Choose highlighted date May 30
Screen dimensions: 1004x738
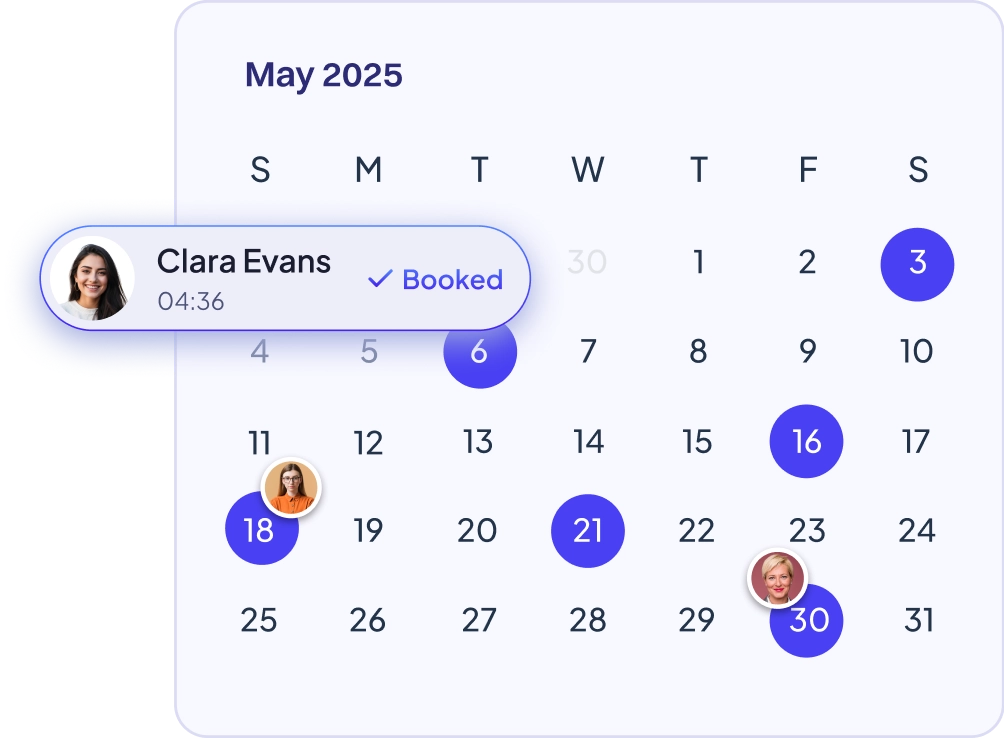806,620
